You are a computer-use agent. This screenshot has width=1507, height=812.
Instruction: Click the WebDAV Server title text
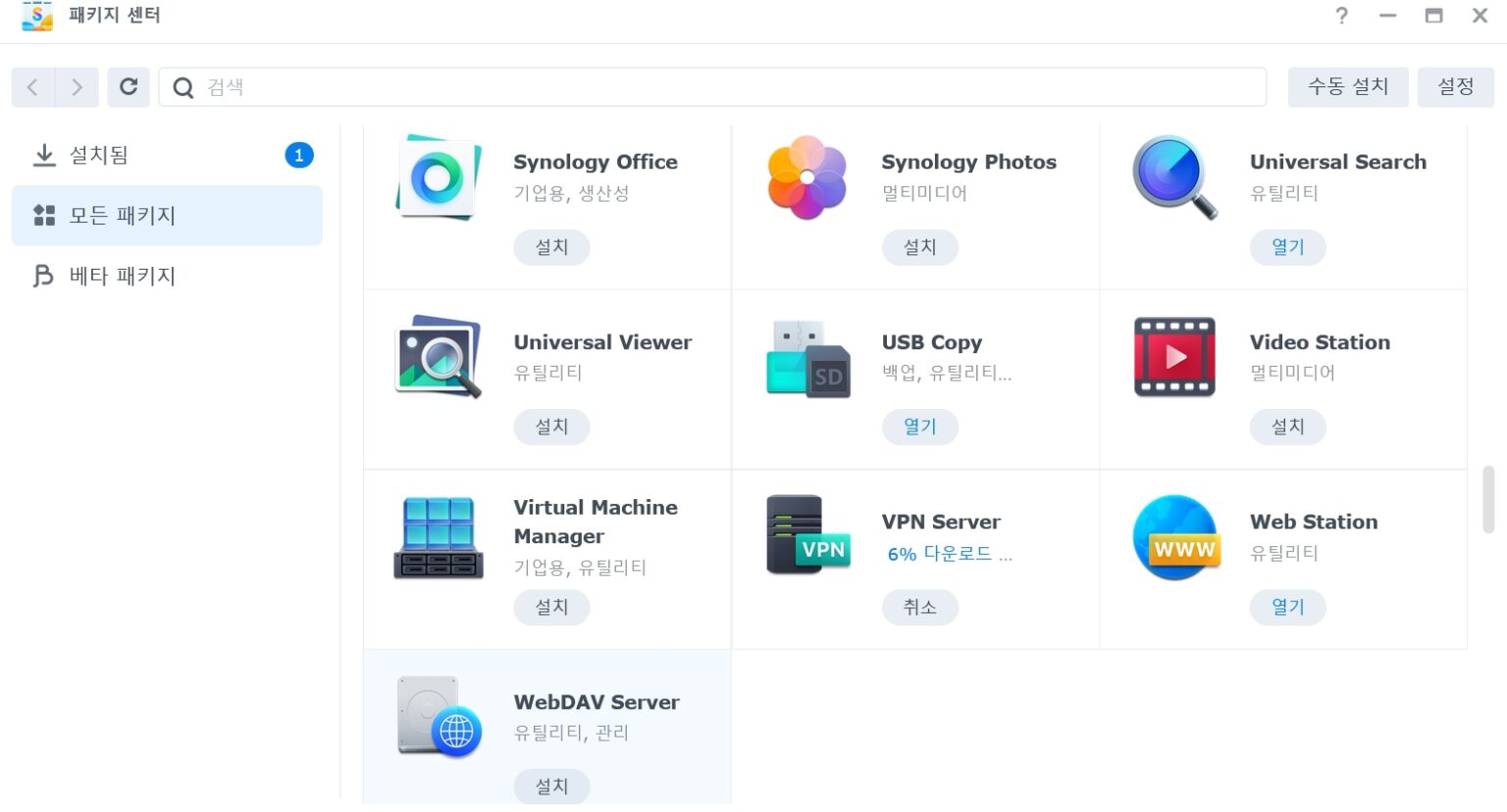click(597, 702)
